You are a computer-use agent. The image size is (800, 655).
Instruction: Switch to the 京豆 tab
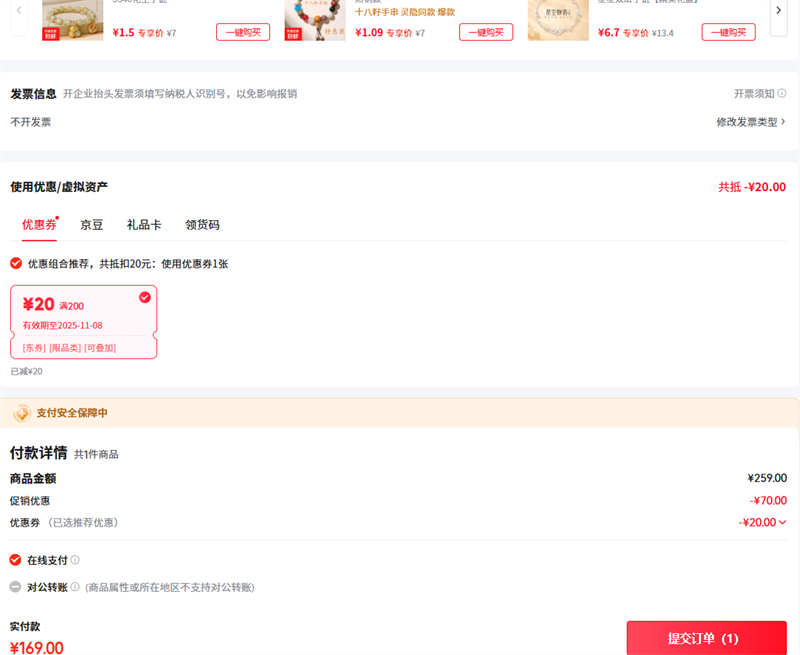tap(91, 225)
